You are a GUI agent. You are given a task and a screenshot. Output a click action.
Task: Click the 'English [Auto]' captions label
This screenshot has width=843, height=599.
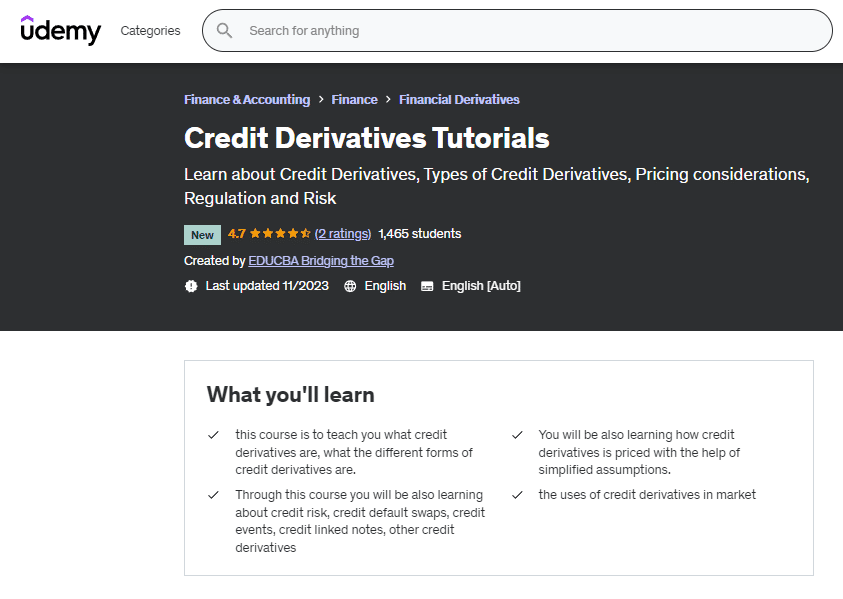click(481, 286)
